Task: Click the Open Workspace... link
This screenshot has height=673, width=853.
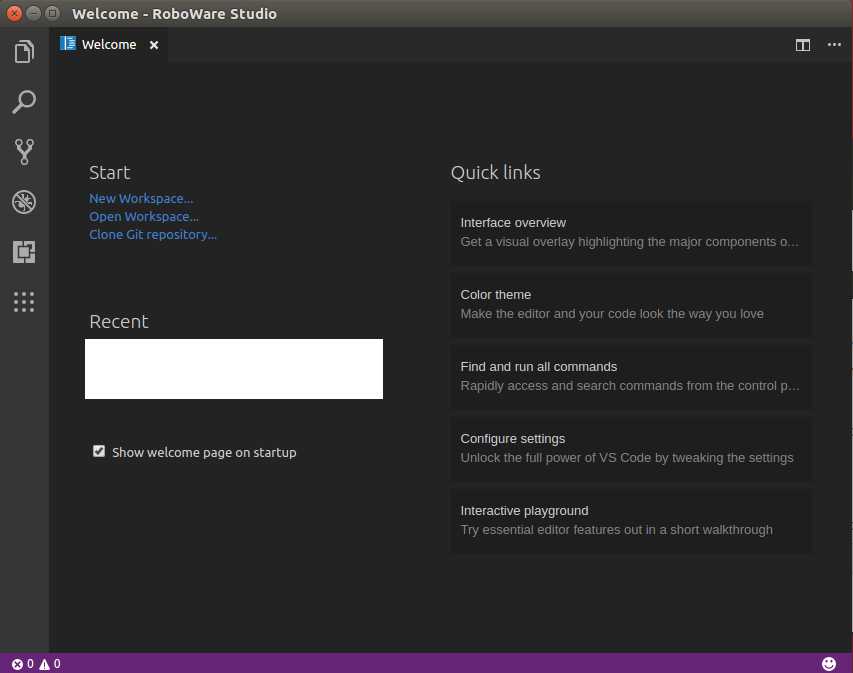Action: click(x=144, y=217)
